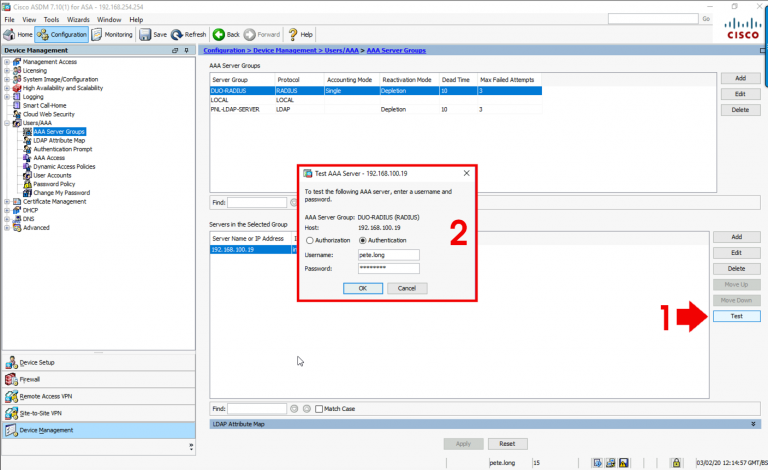This screenshot has width=768, height=470.
Task: Select the LOCAL server group row
Action: 376,100
